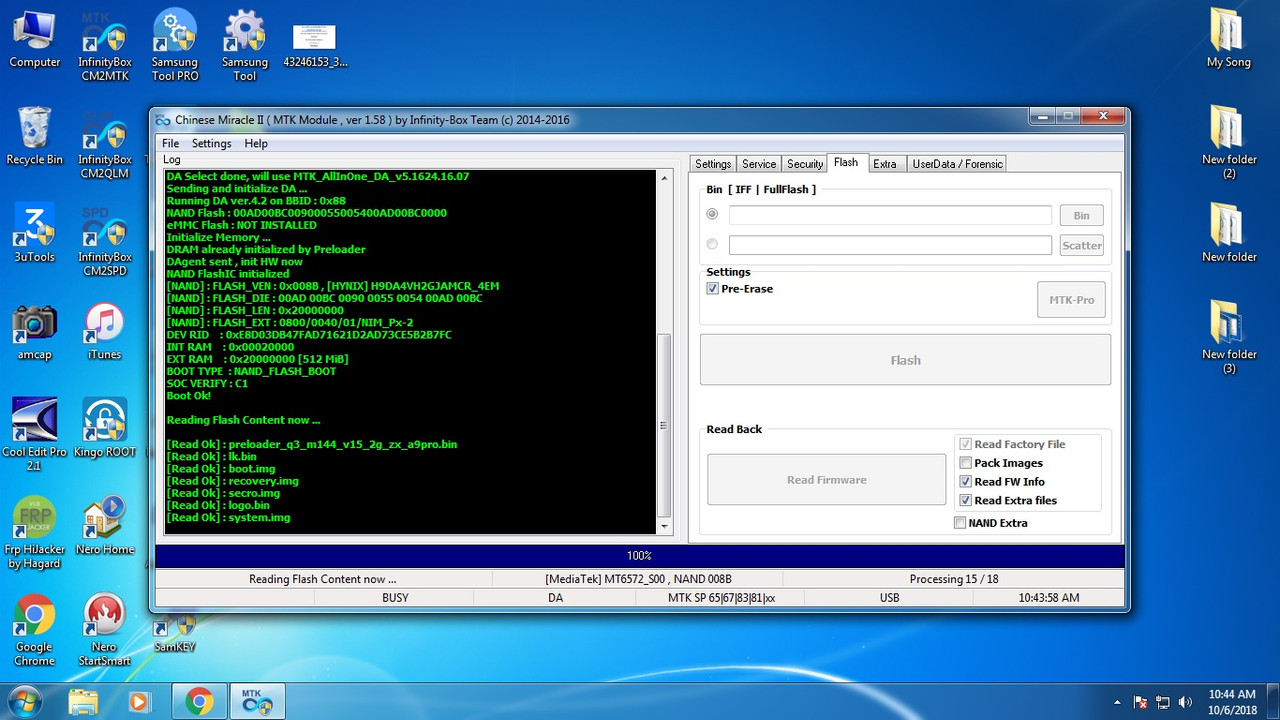
Task: Click the Bin file path field
Action: pyautogui.click(x=890, y=215)
